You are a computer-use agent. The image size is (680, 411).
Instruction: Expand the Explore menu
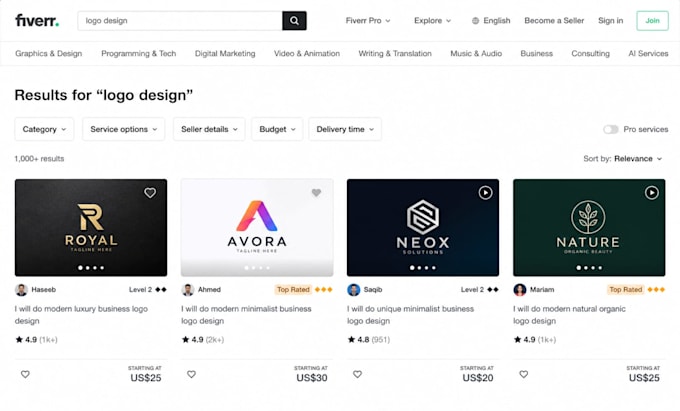coord(432,21)
